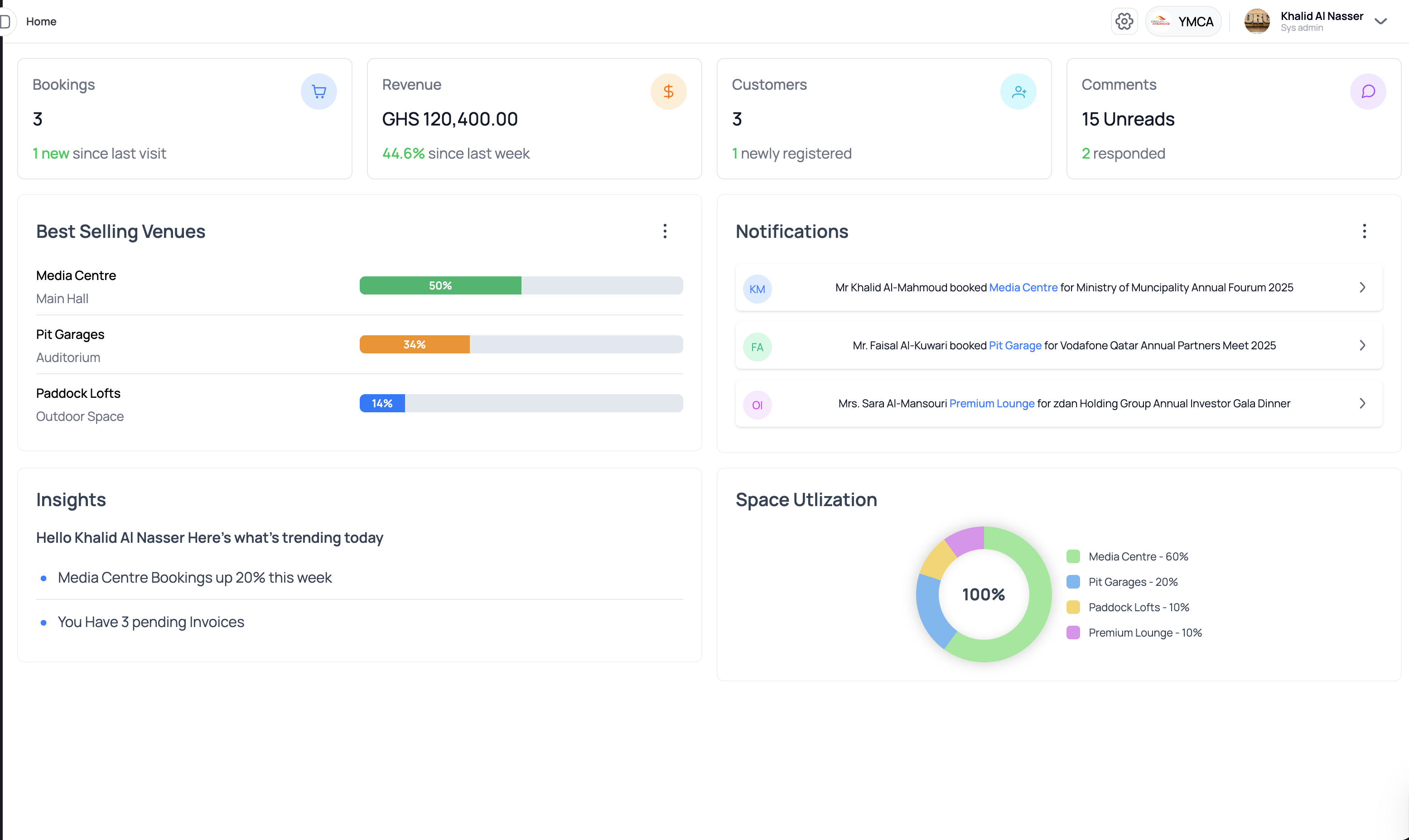
Task: Click the Comments speech bubble icon
Action: click(x=1368, y=92)
